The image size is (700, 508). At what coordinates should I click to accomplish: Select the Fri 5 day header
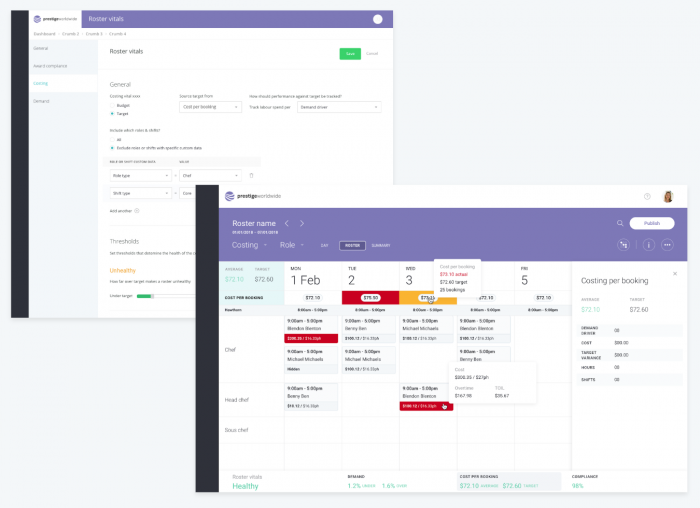coord(543,276)
